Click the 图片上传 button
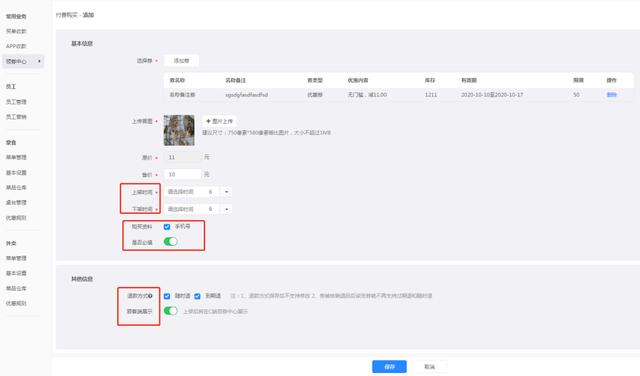The width and height of the screenshot is (640, 376). click(219, 121)
